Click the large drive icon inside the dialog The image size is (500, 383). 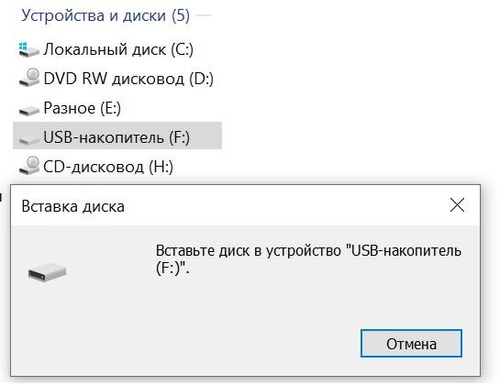(x=47, y=272)
